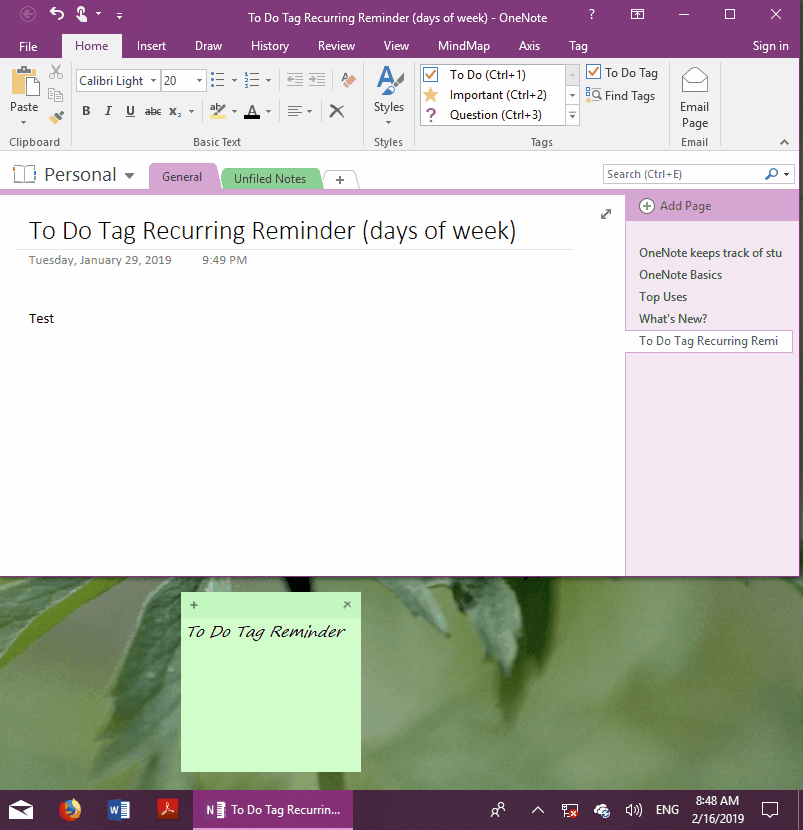This screenshot has width=803, height=830.
Task: Click the Add Page button
Action: (675, 205)
